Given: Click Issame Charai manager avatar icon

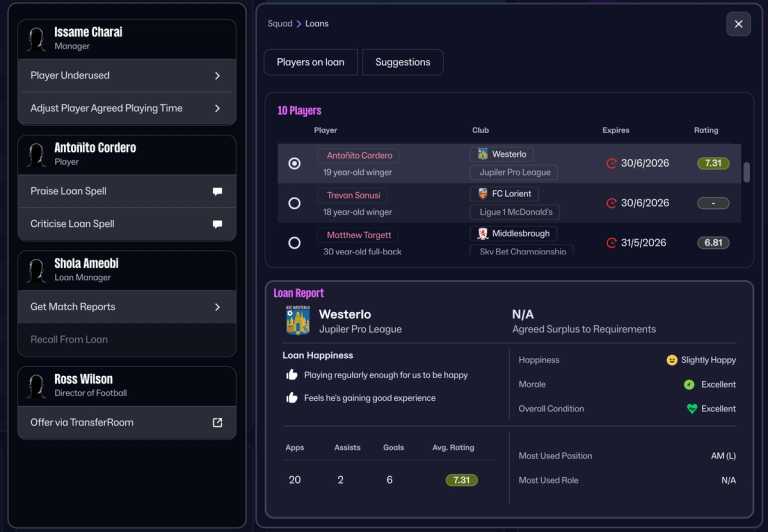Looking at the screenshot, I should pyautogui.click(x=37, y=39).
